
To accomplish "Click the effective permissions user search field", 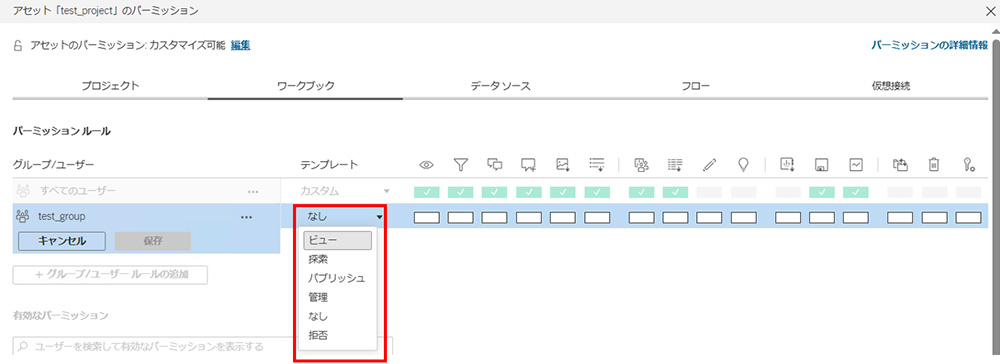I will coord(203,347).
